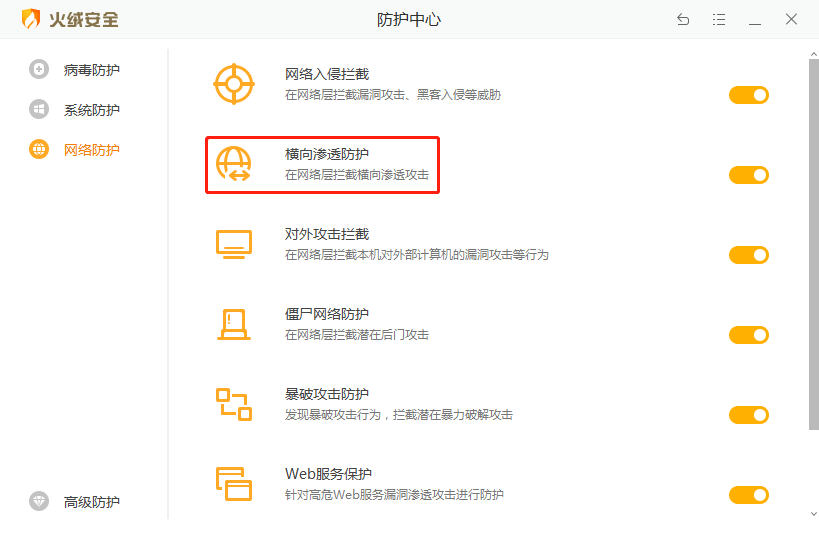Toggle the 对外攻击拦截 switch
The image size is (819, 539).
(x=748, y=255)
